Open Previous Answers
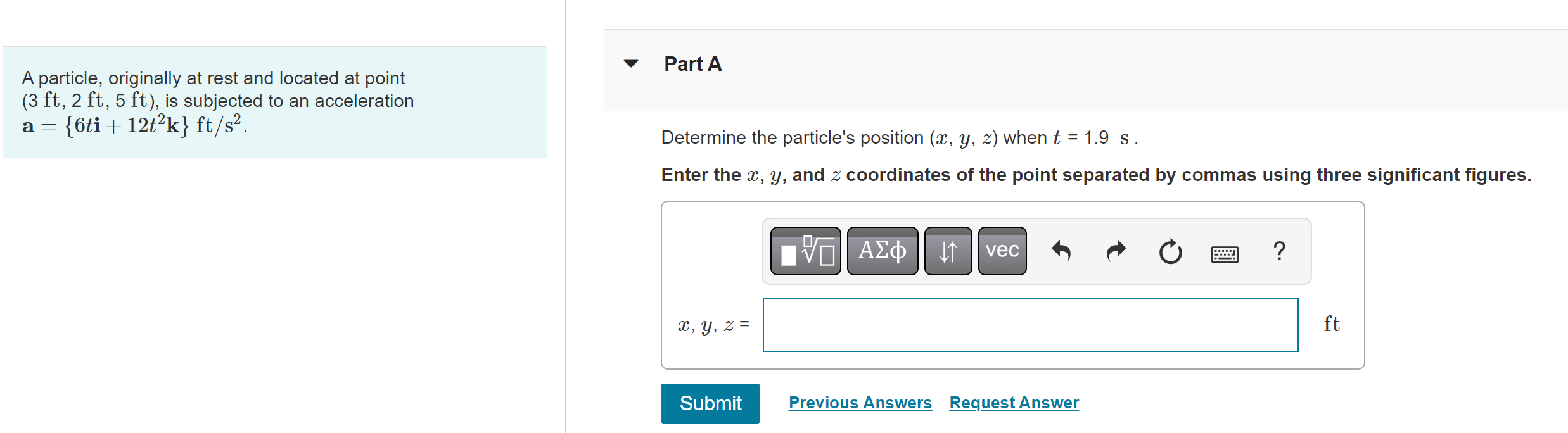 (x=860, y=403)
